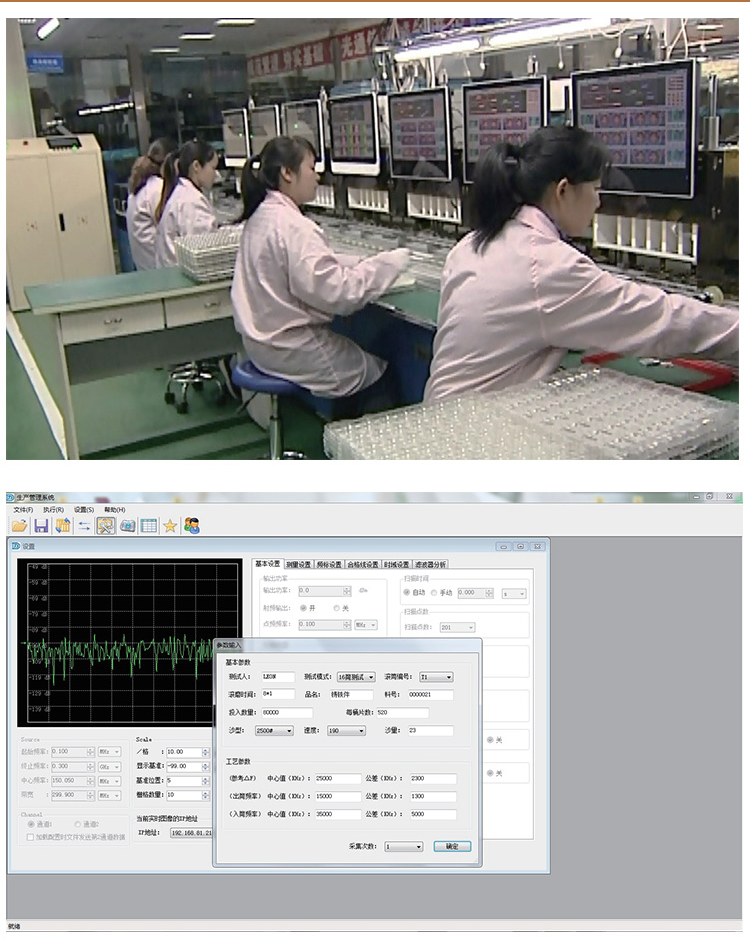This screenshot has width=750, height=950.
Task: Click the table grid toolbar icon
Action: tap(148, 525)
